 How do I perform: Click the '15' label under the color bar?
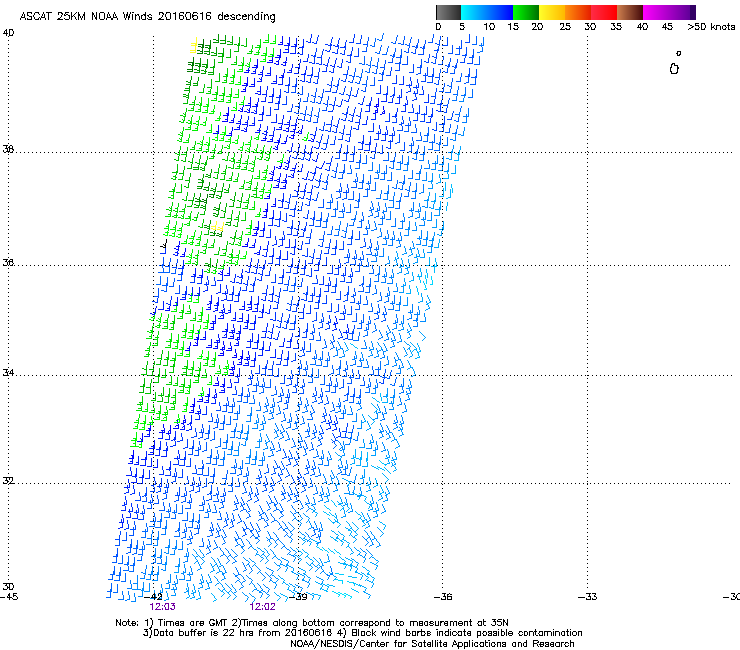pyautogui.click(x=513, y=27)
